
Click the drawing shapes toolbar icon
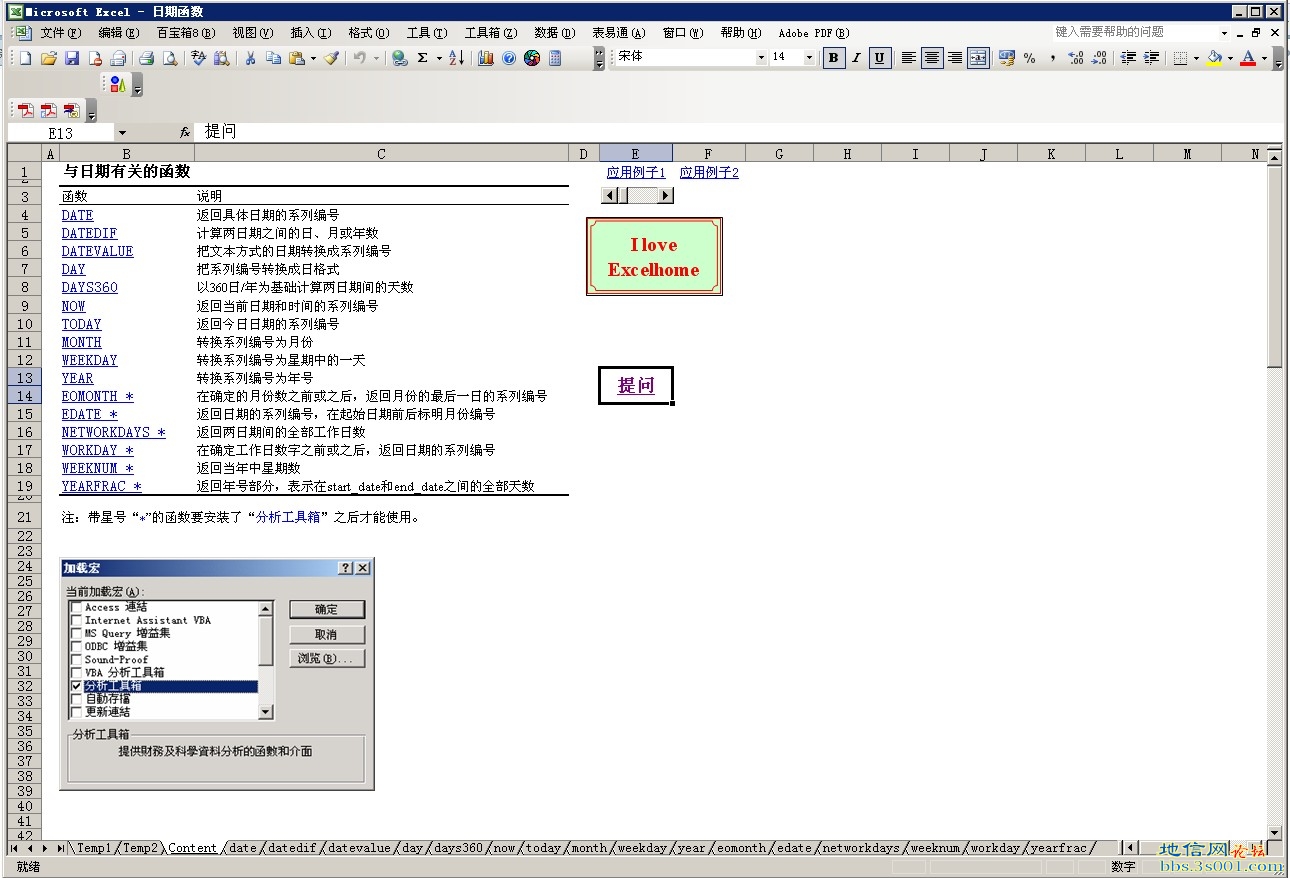click(117, 85)
